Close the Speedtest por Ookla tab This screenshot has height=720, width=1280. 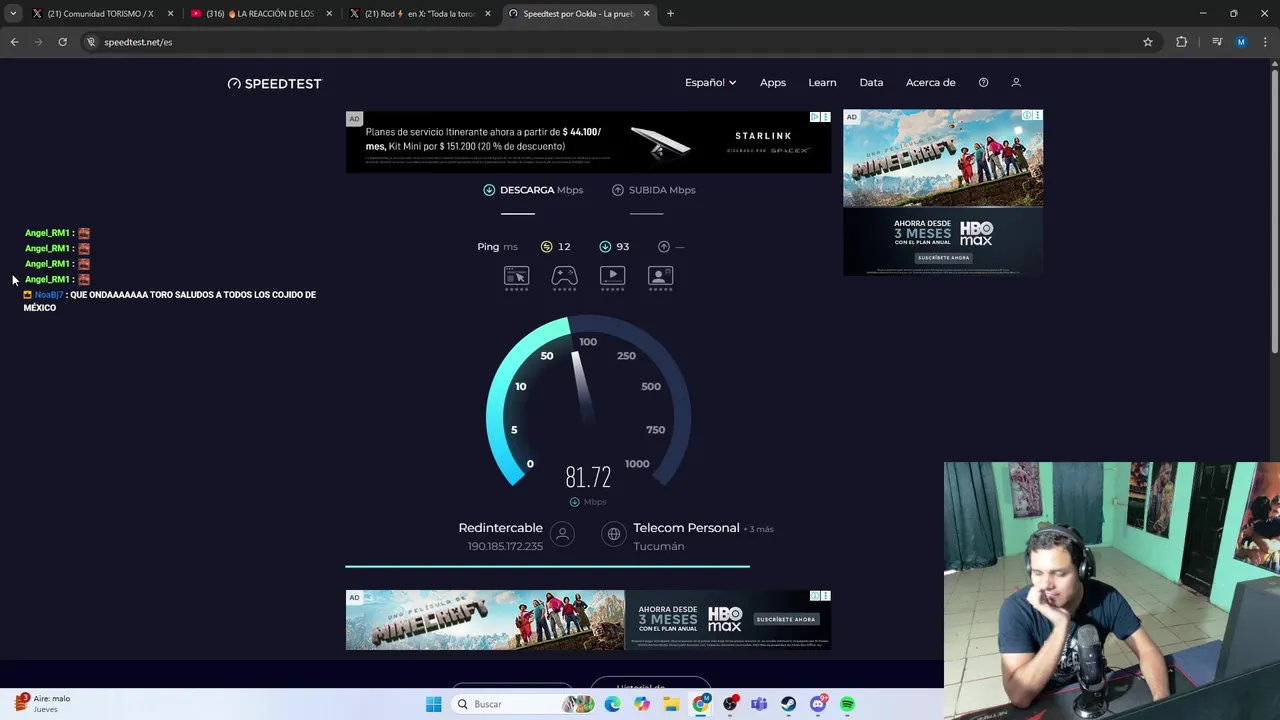646,14
